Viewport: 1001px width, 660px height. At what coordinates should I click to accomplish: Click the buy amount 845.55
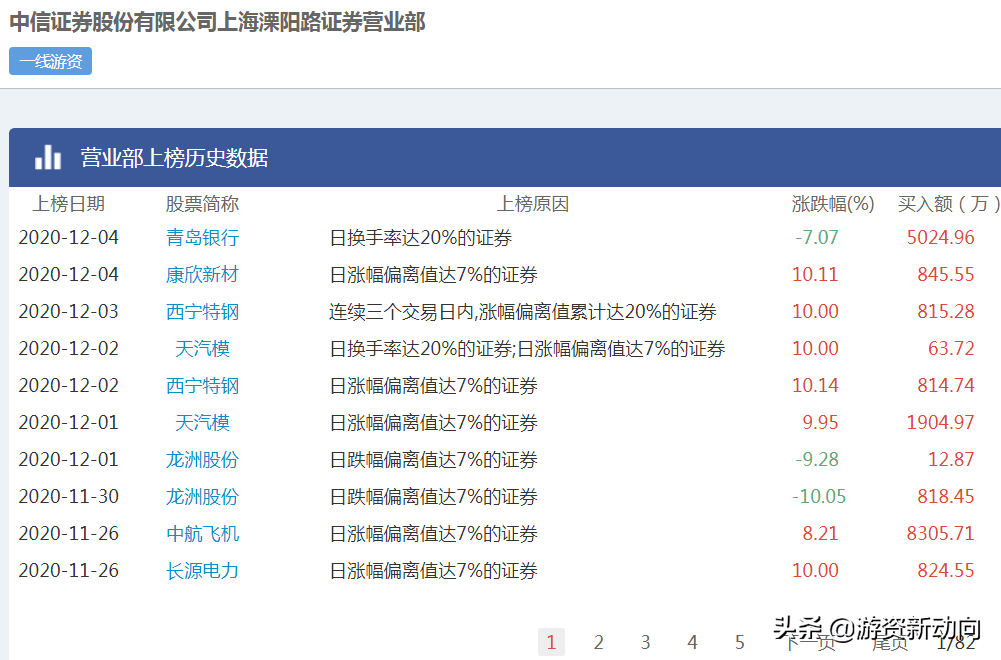[x=946, y=274]
